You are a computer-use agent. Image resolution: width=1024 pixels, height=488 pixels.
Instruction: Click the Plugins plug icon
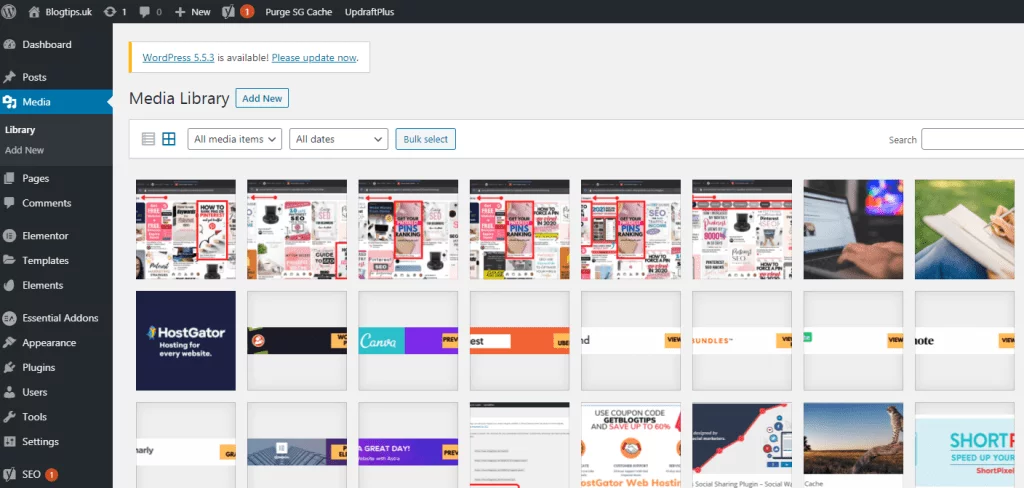(10, 368)
